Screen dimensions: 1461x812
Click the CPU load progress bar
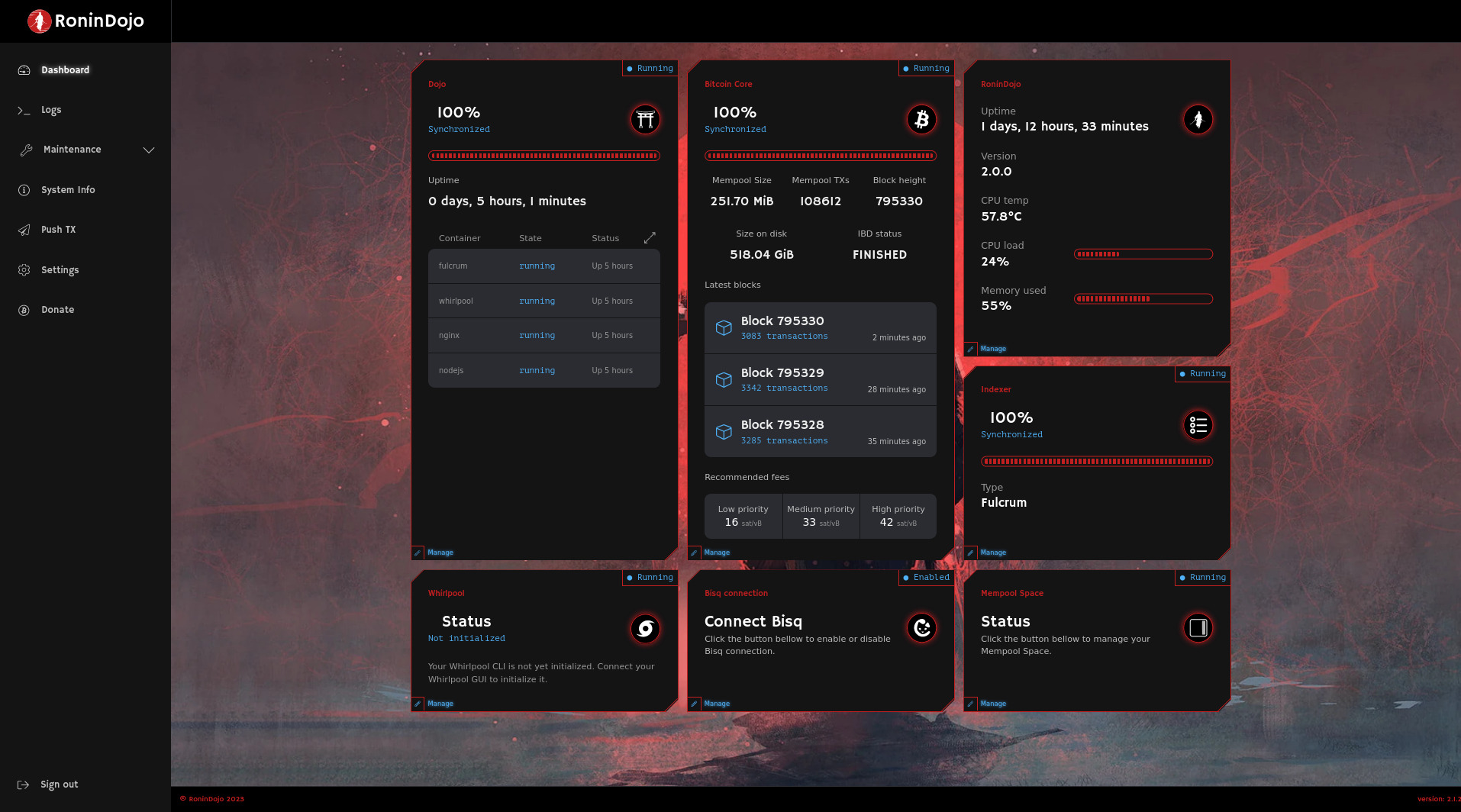tap(1143, 254)
